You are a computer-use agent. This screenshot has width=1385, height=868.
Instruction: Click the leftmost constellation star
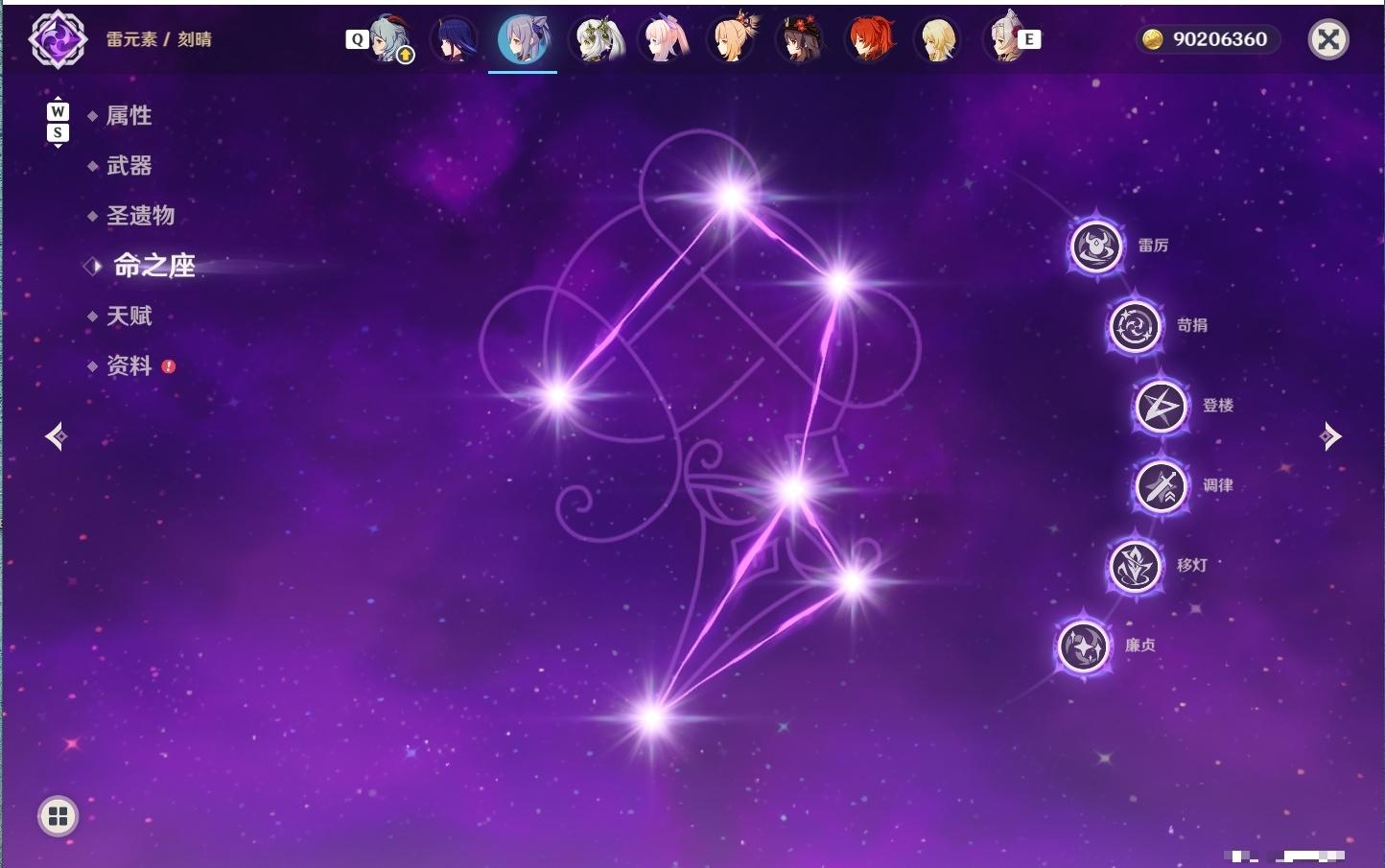click(x=557, y=394)
